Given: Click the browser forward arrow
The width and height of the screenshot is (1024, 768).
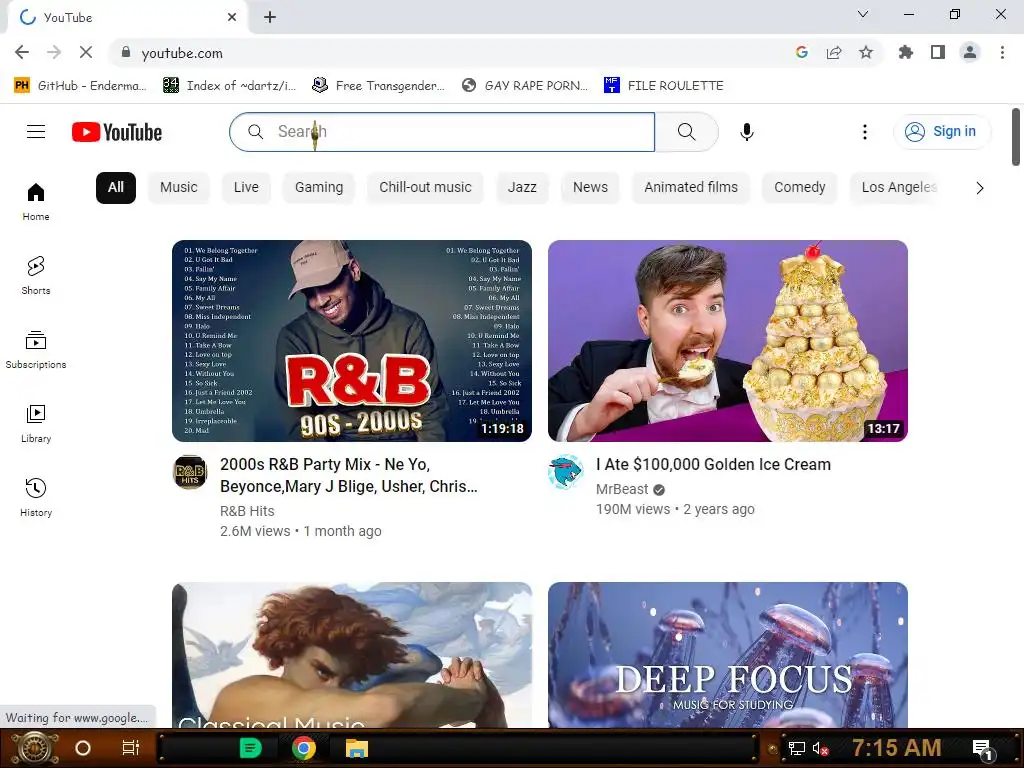Looking at the screenshot, I should tap(54, 52).
